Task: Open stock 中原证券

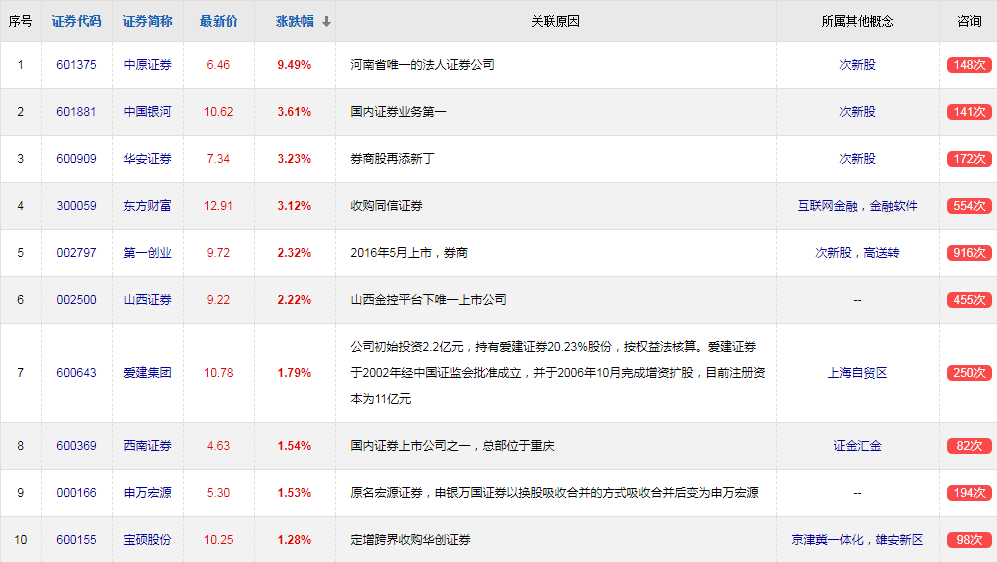Action: tap(148, 65)
